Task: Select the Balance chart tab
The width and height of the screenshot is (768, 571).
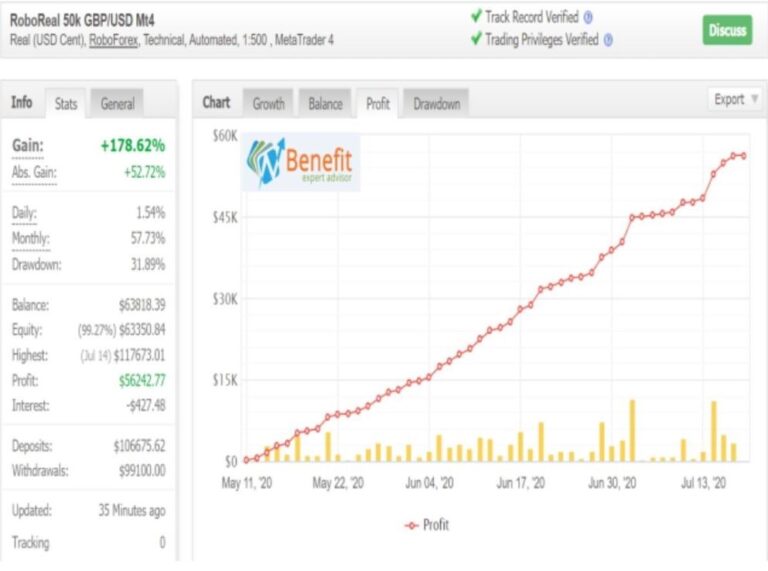Action: click(x=325, y=103)
